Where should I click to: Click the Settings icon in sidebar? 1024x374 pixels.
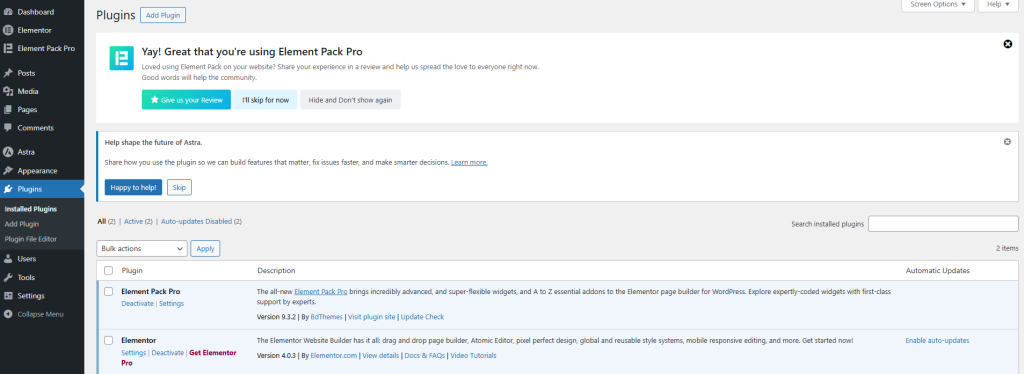(x=8, y=296)
